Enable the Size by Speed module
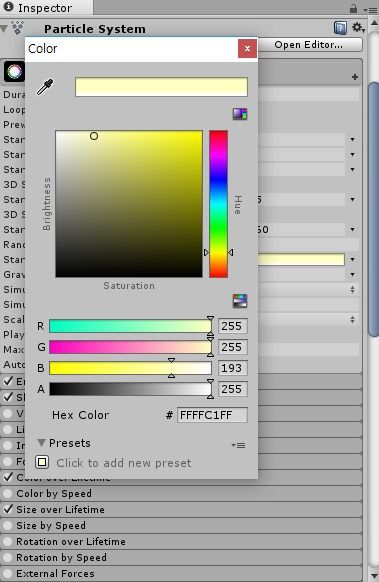The height and width of the screenshot is (582, 379). tap(7, 525)
